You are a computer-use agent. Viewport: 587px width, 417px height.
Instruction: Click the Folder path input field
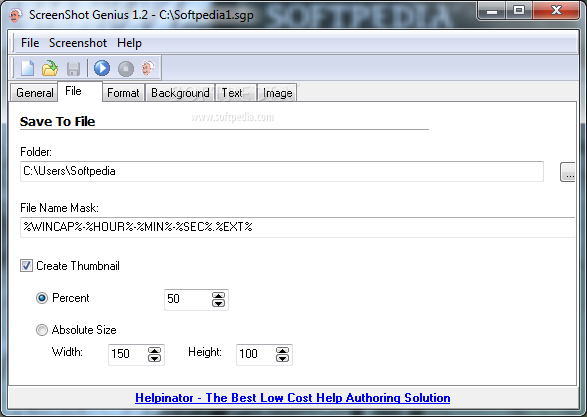(282, 171)
